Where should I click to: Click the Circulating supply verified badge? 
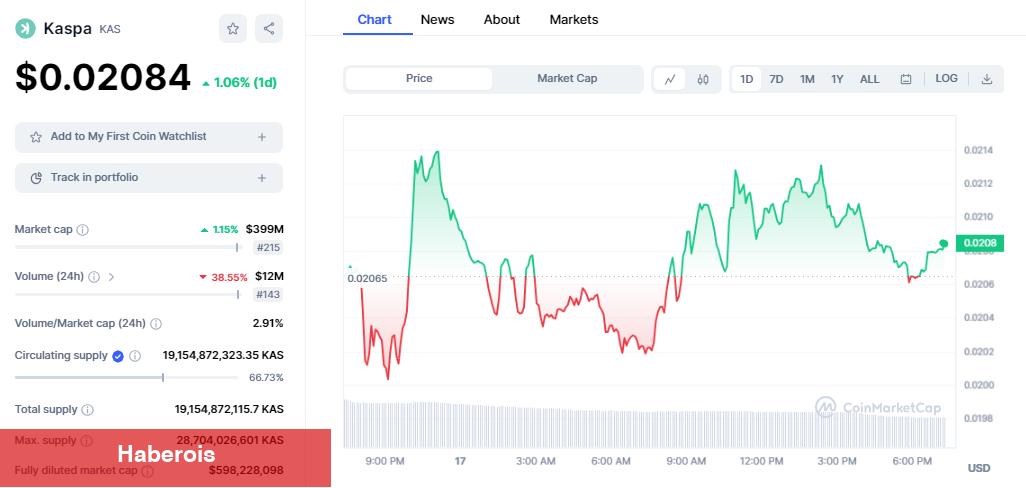[x=118, y=356]
